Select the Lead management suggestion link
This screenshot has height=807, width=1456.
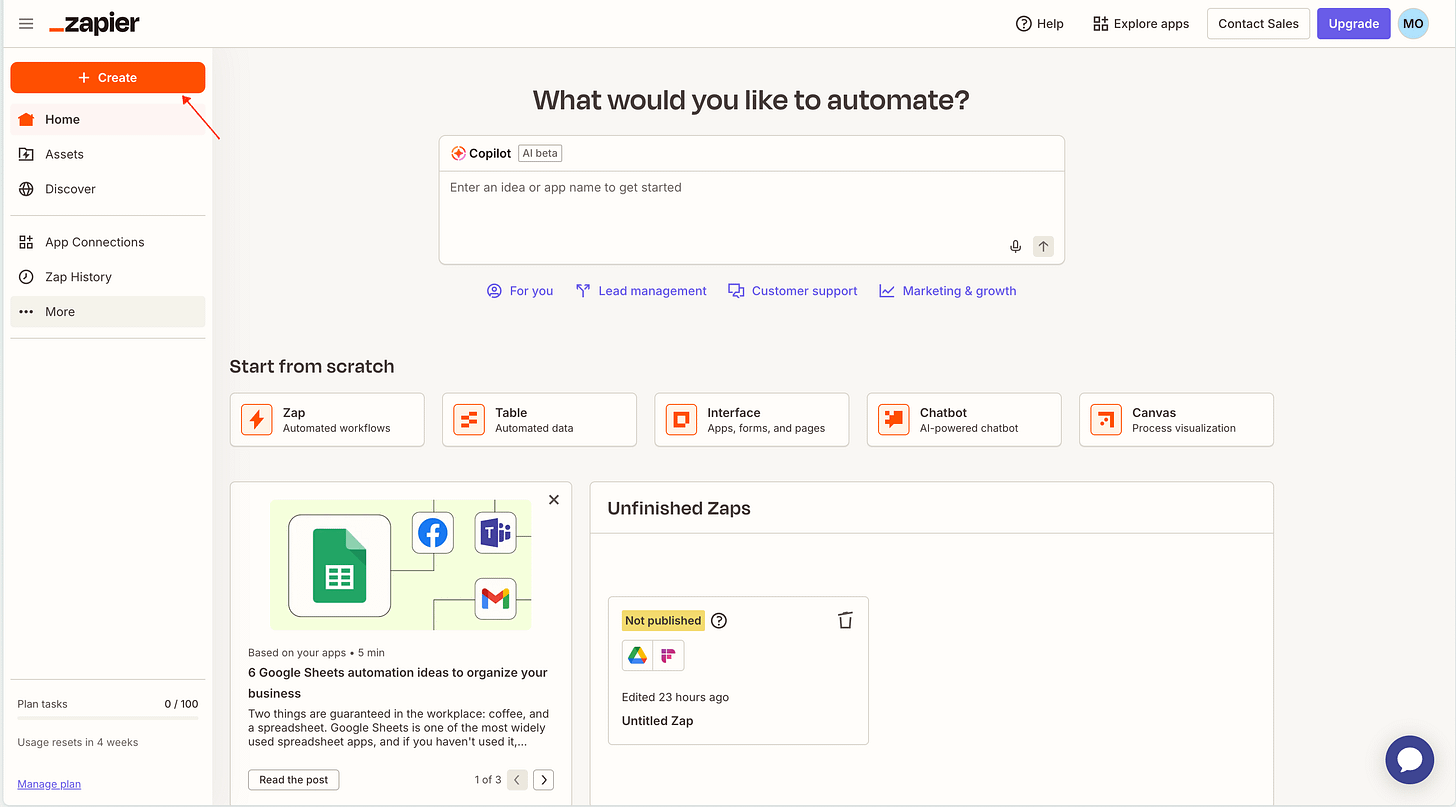click(x=641, y=291)
